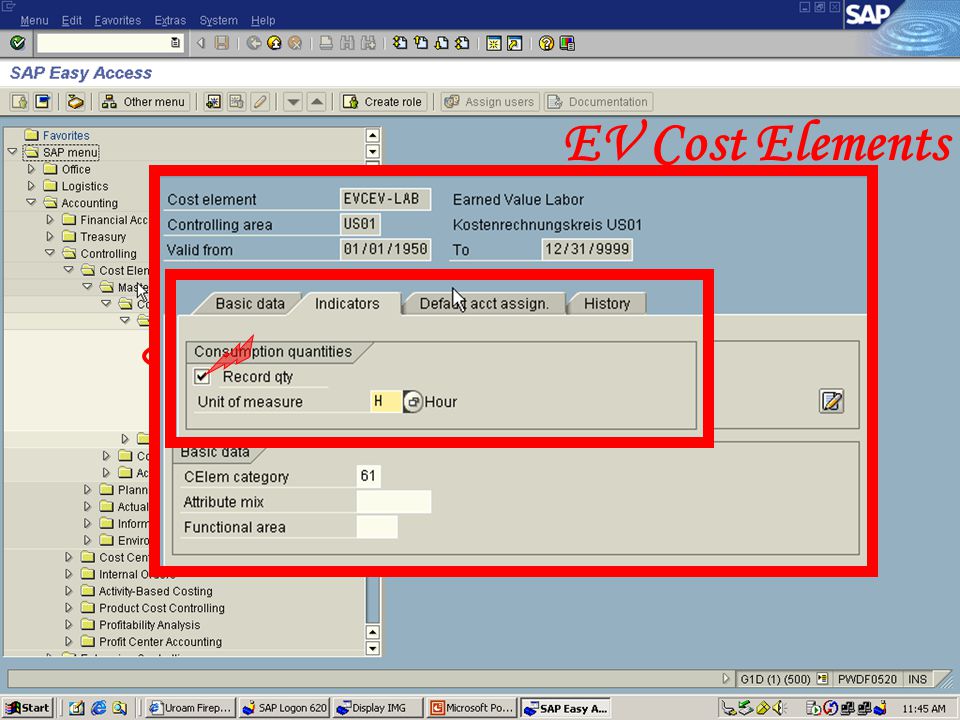The width and height of the screenshot is (960, 720).
Task: Click the menu tree scroll up arrow
Action: [x=372, y=135]
